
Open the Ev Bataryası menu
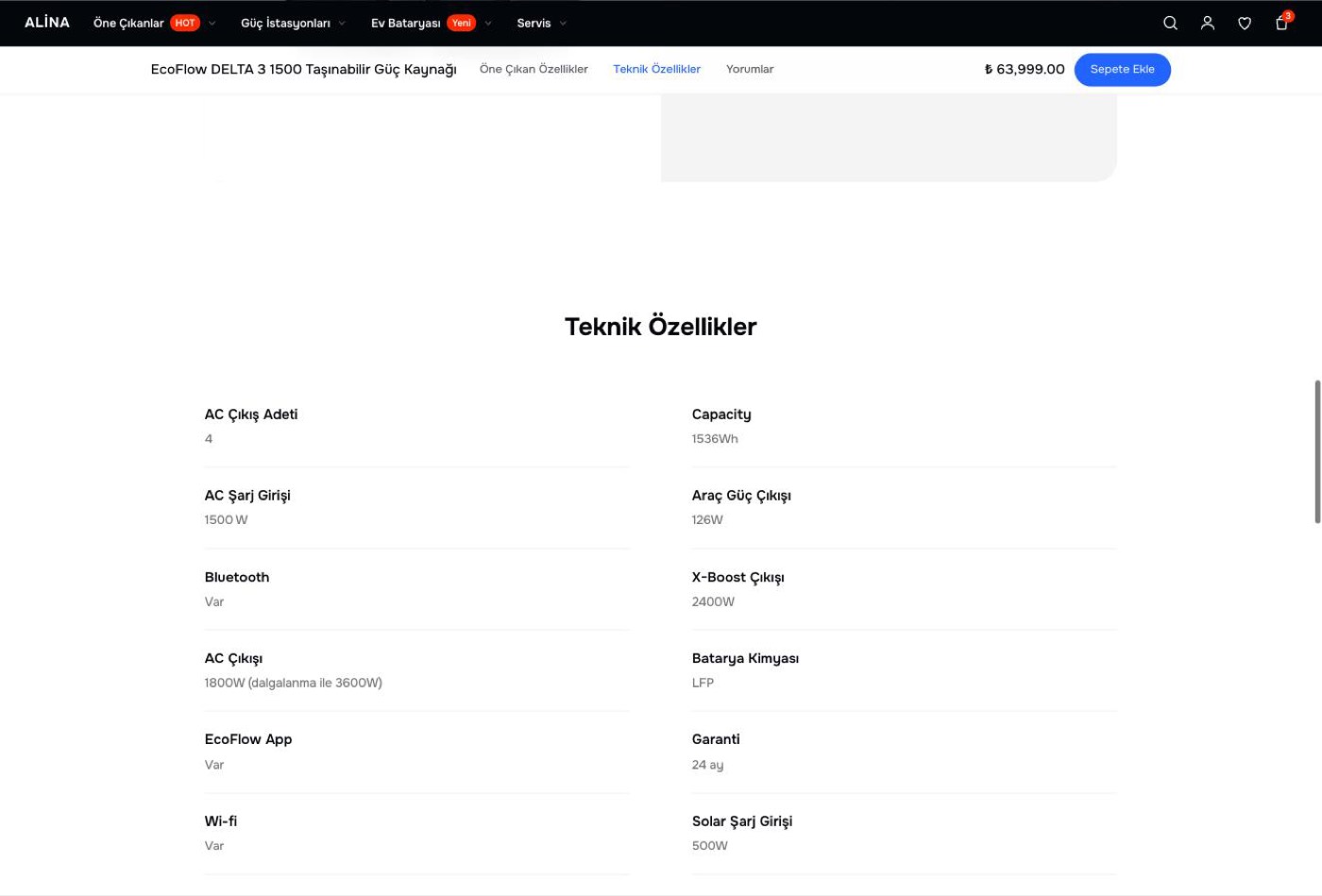405,23
